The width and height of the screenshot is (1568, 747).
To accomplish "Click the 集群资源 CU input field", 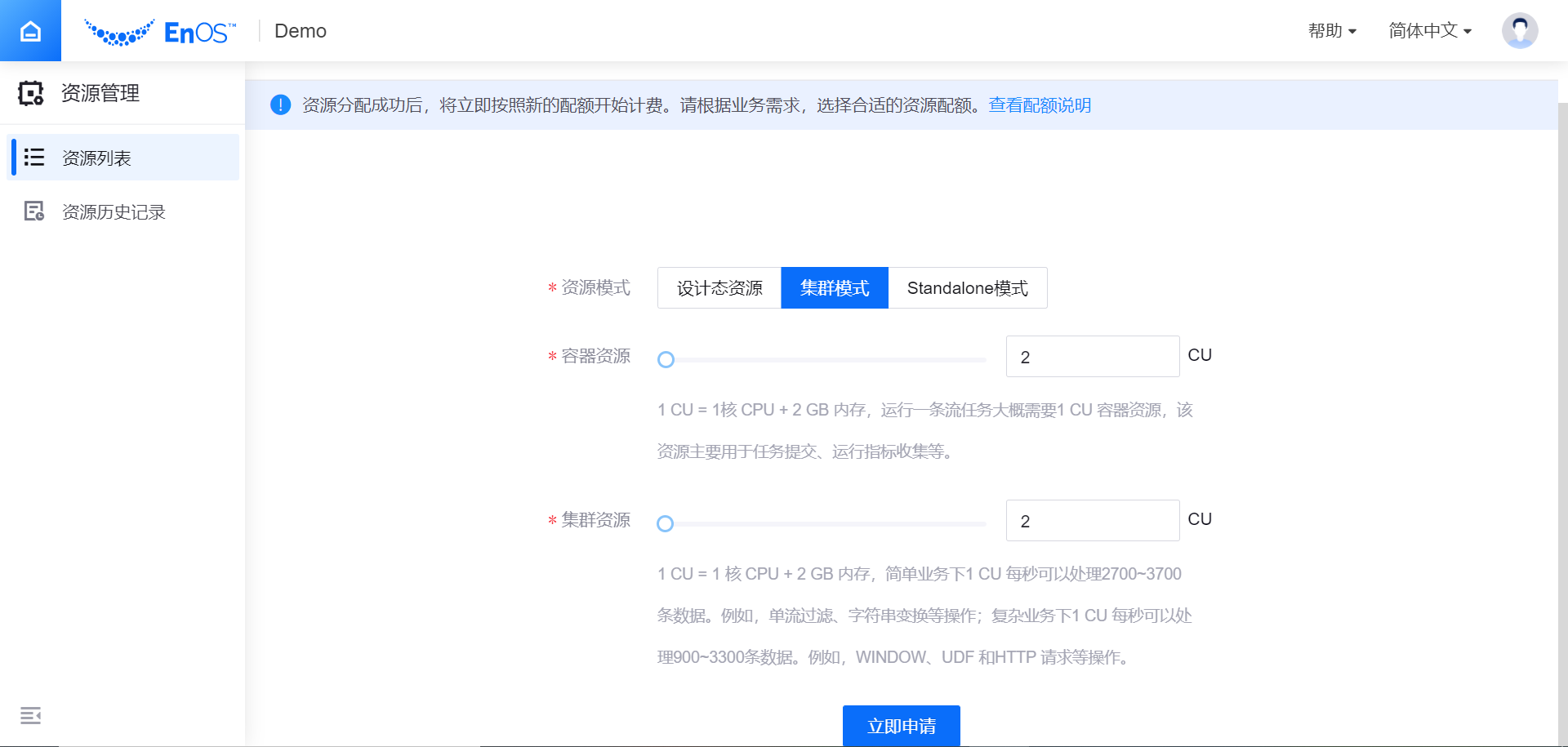I will tap(1093, 521).
